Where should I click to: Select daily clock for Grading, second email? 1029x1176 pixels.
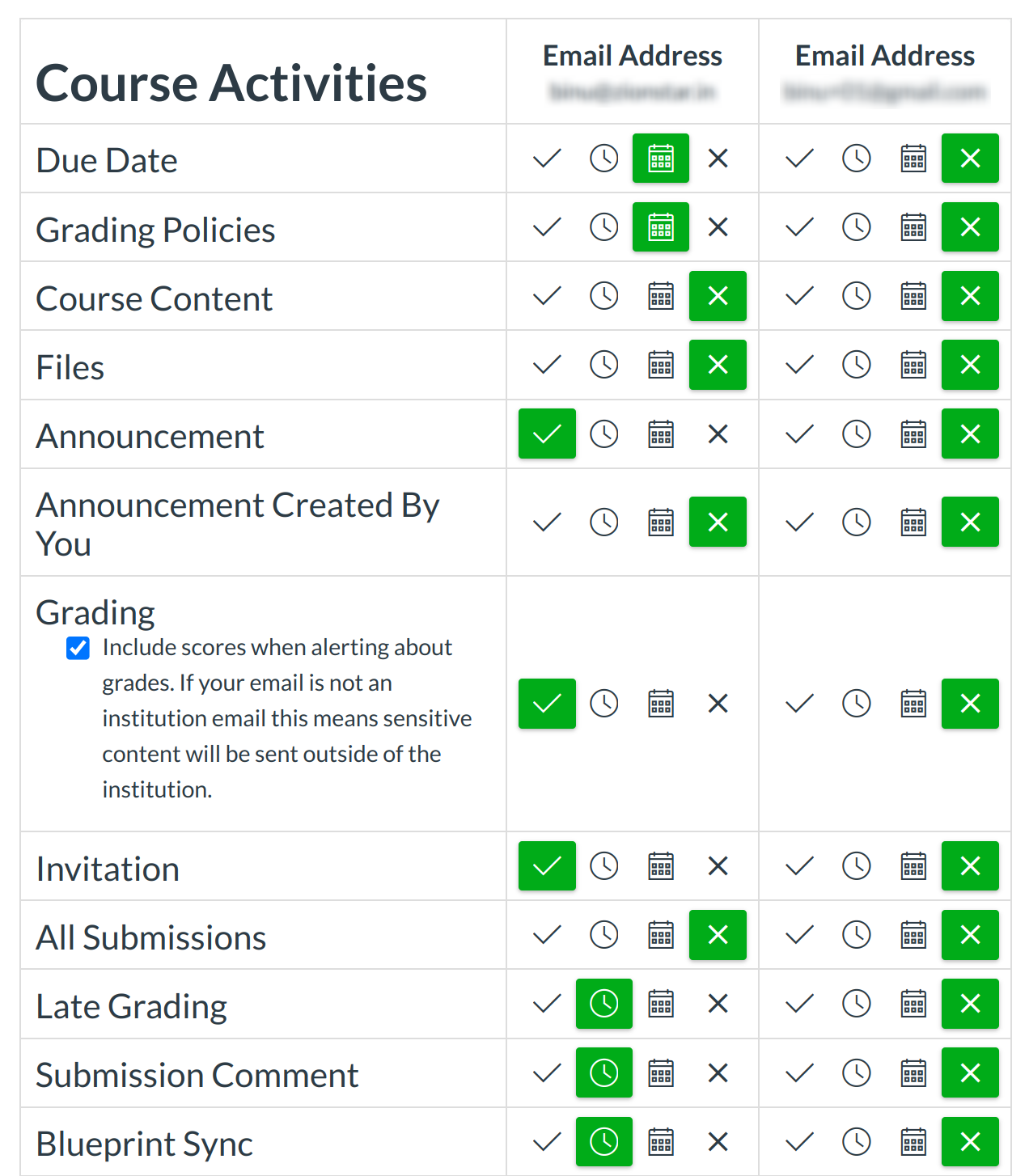coord(857,704)
